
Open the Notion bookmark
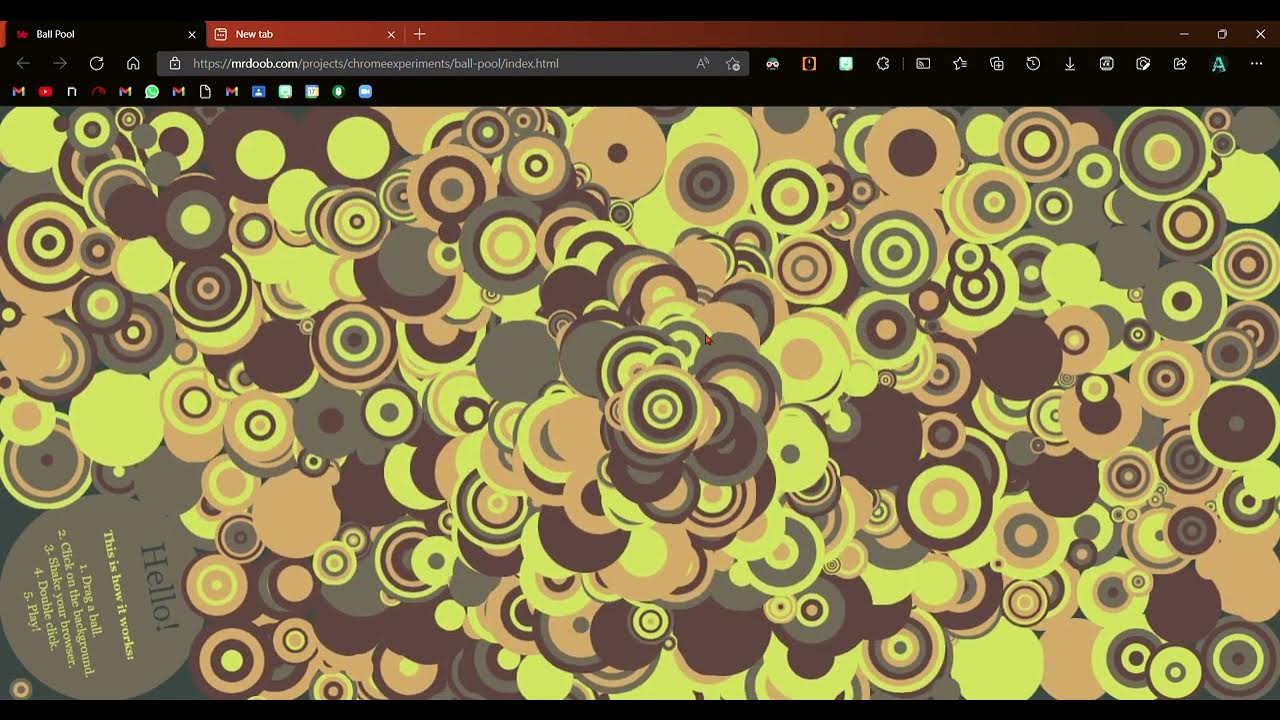(72, 91)
